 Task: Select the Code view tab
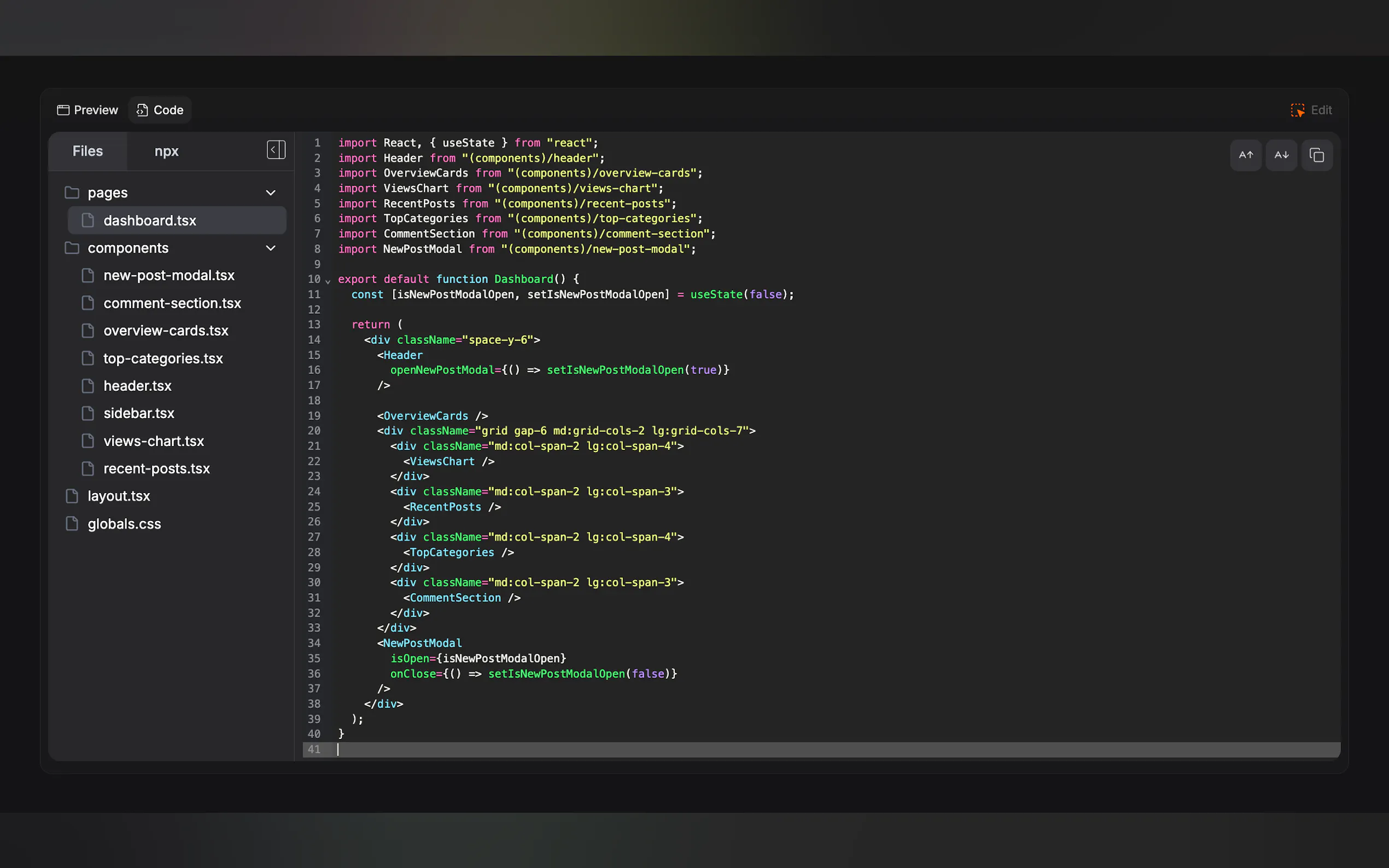click(160, 110)
